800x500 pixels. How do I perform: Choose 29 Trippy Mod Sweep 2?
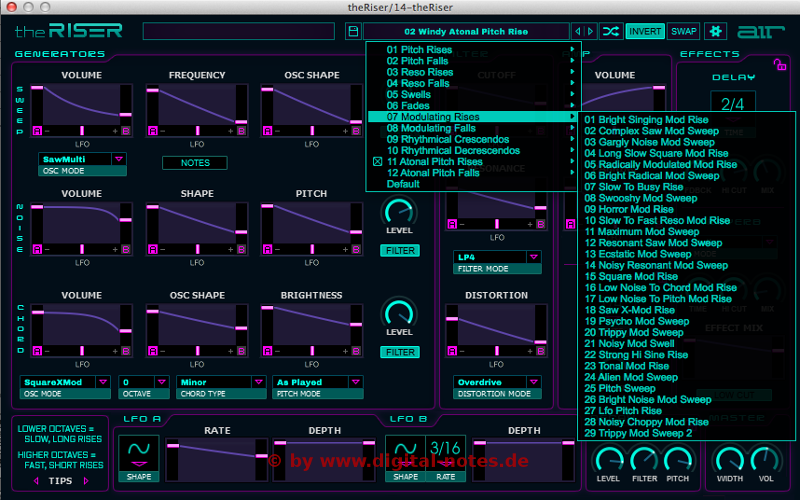click(x=638, y=433)
